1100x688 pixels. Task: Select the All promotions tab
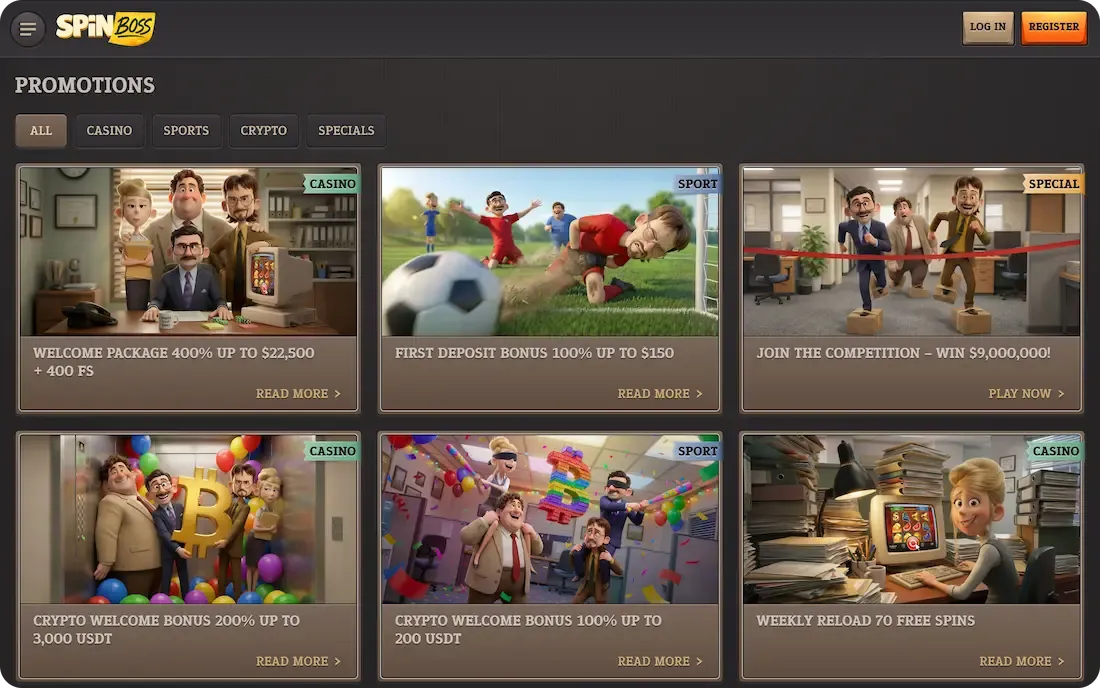tap(41, 130)
